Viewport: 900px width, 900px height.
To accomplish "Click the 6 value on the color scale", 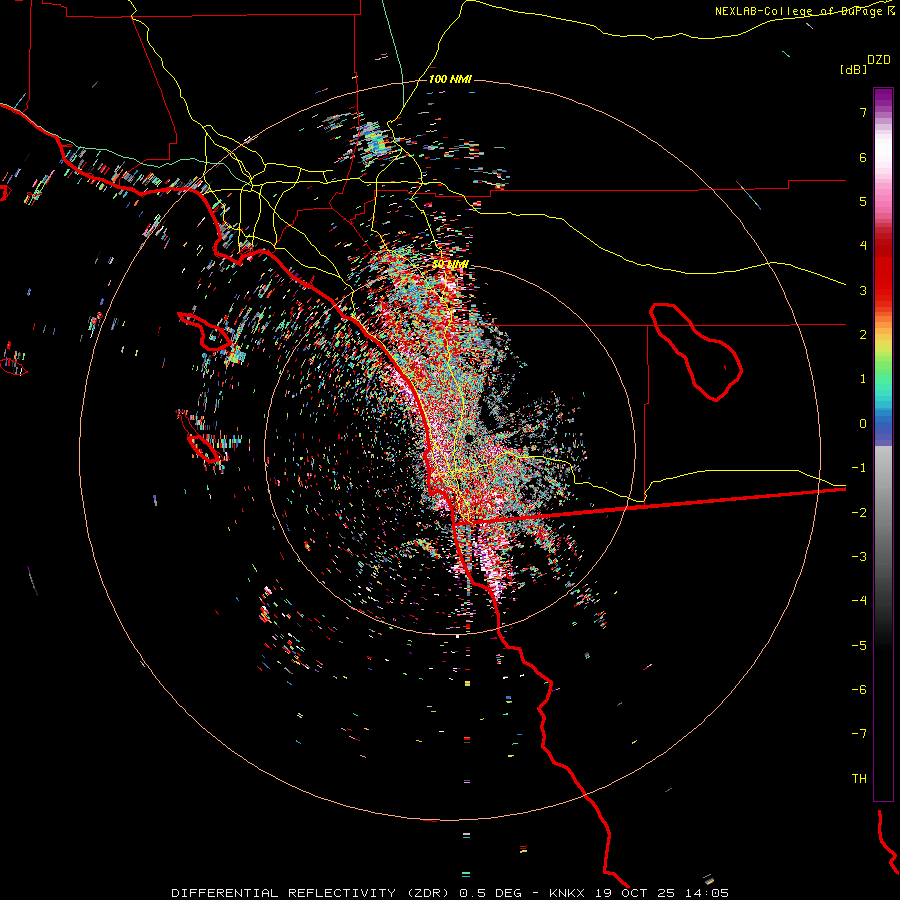I will [x=863, y=157].
